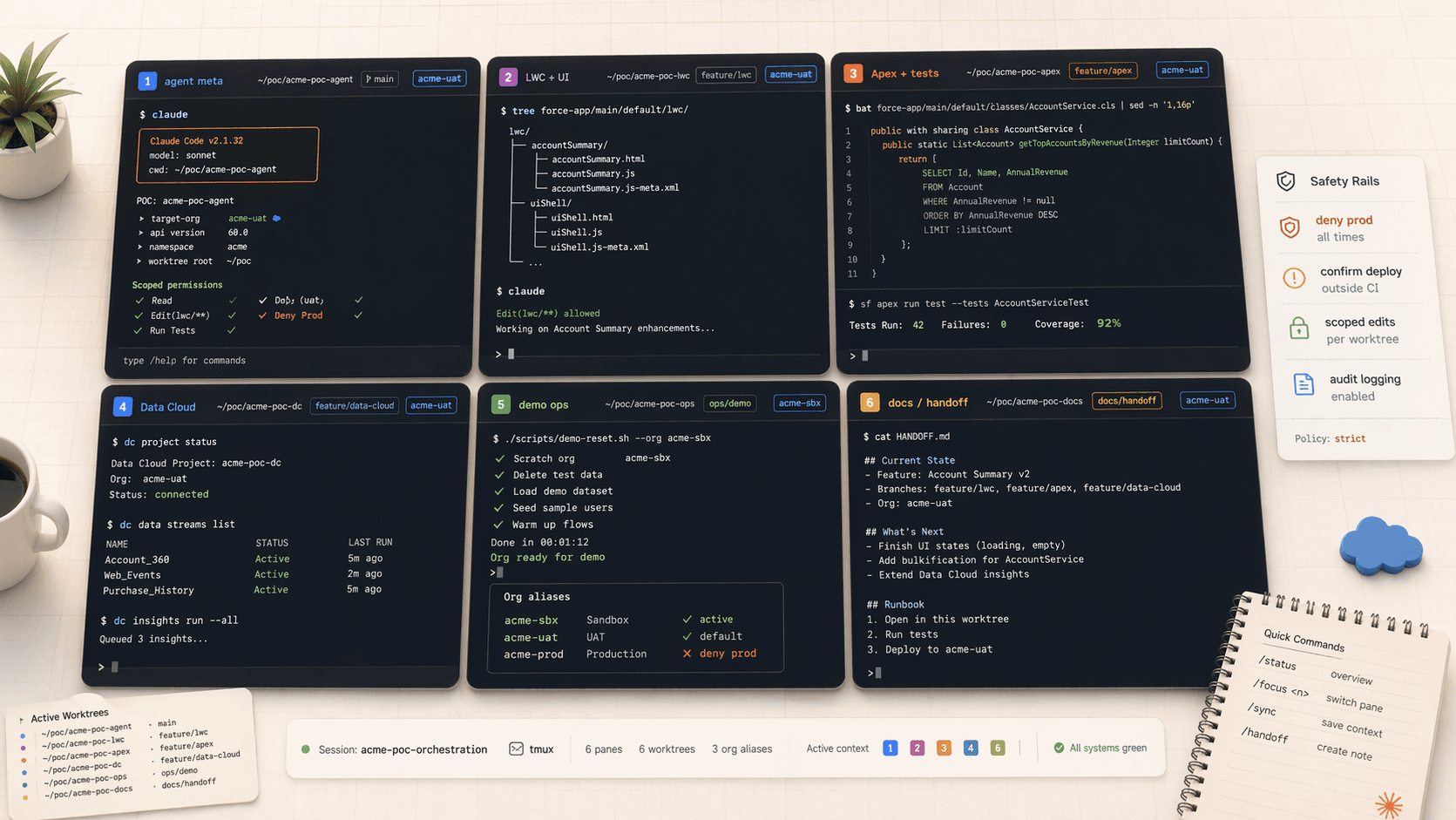1456x820 pixels.
Task: Click the scoped edits lock icon
Action: [1299, 329]
